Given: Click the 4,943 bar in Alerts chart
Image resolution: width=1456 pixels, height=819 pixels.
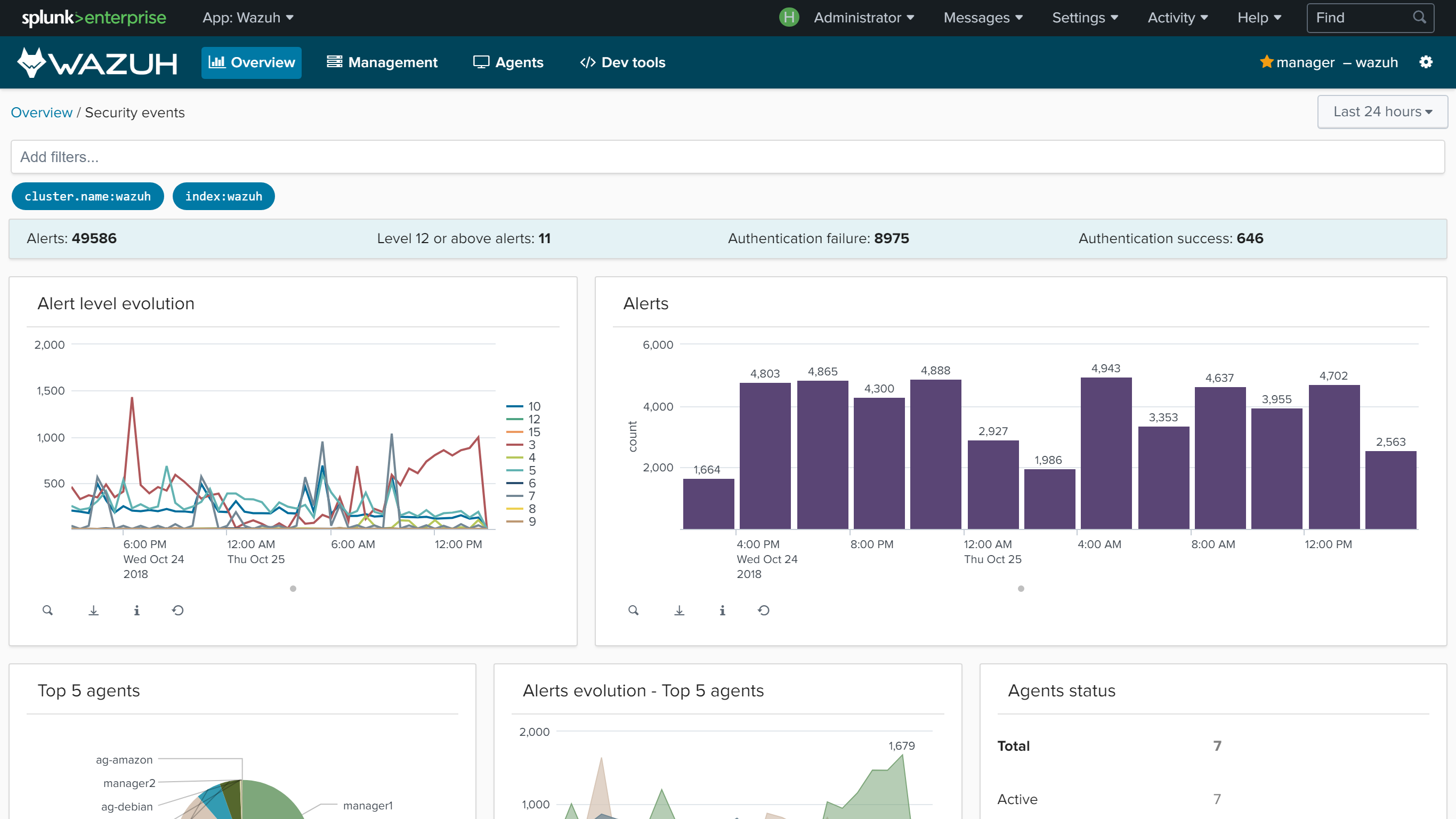Looking at the screenshot, I should pyautogui.click(x=1105, y=453).
